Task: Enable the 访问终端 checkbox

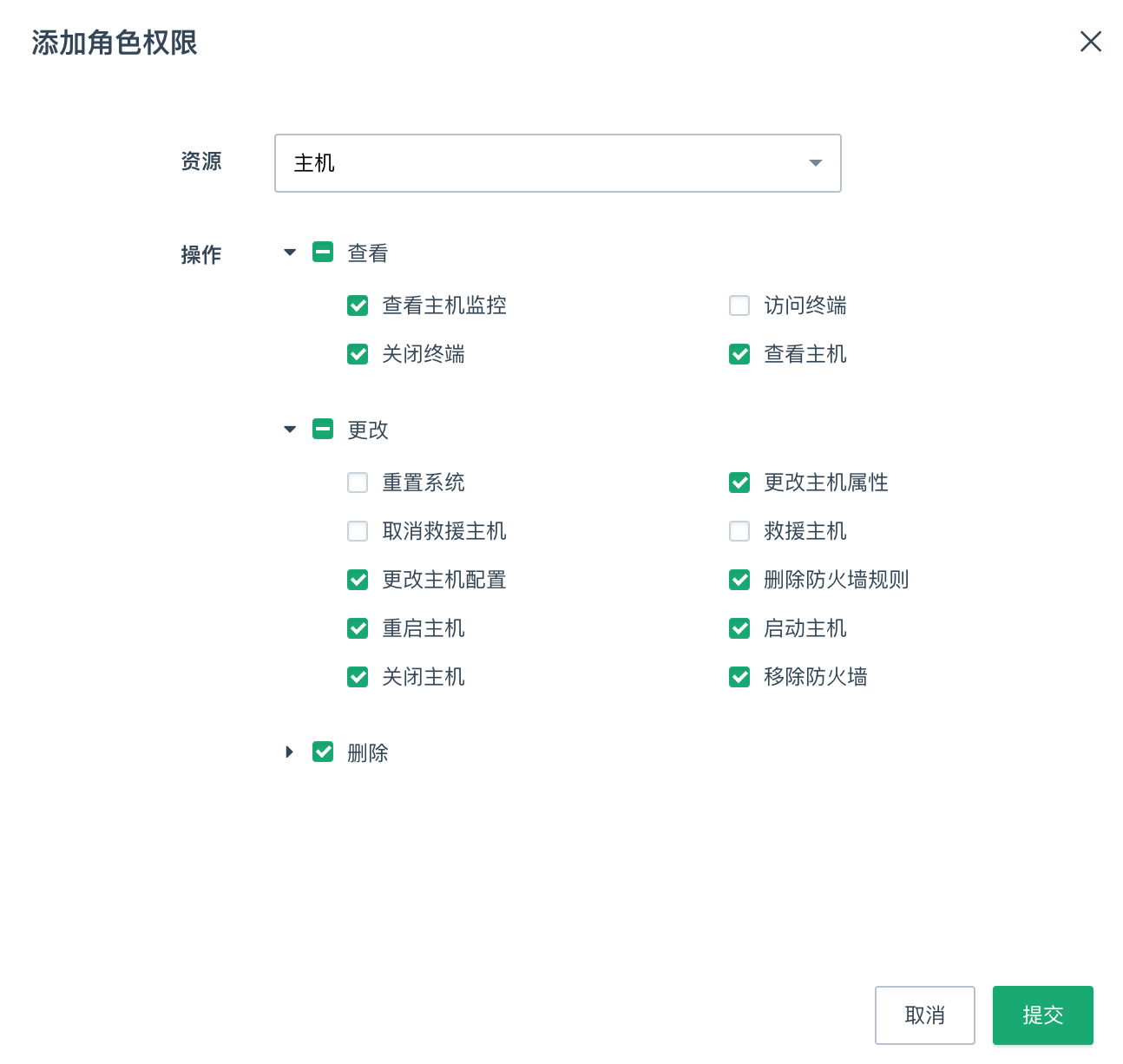Action: (x=739, y=305)
